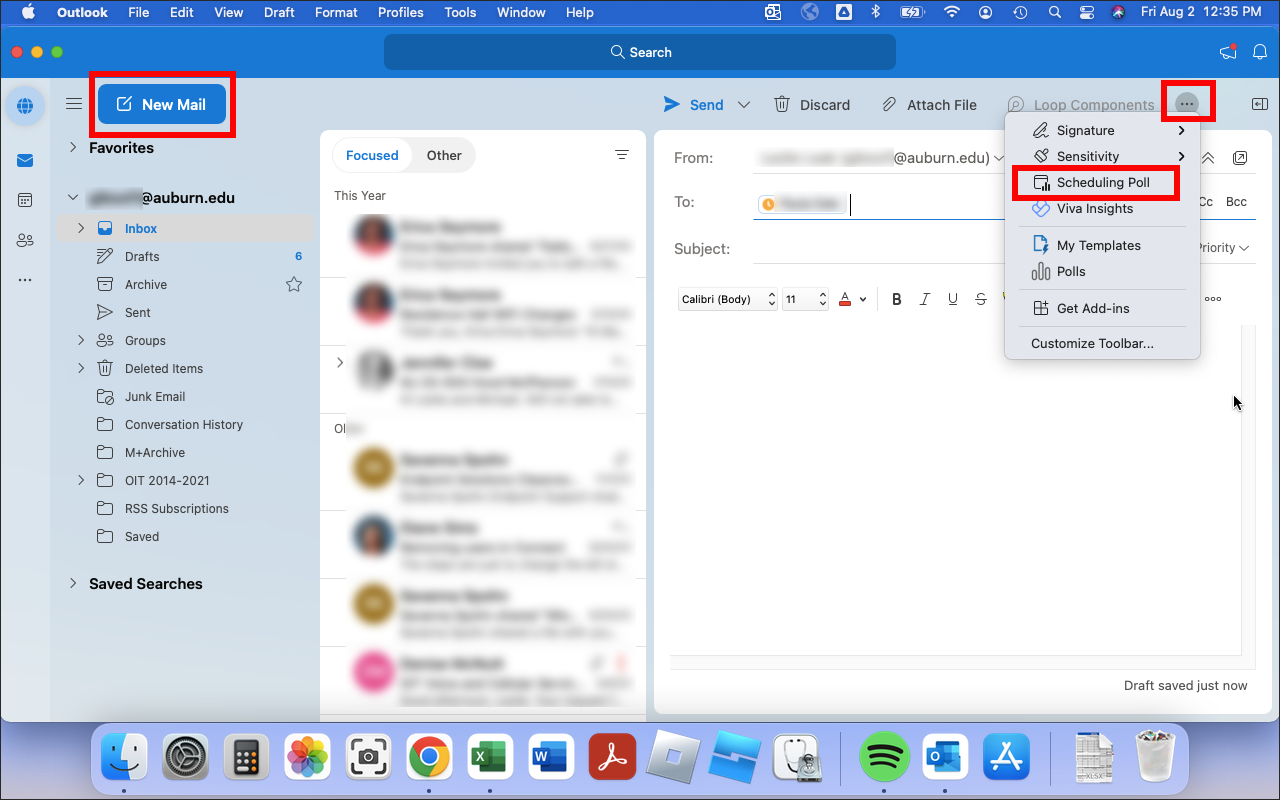Pop out compose window icon
This screenshot has height=800, width=1280.
coord(1240,158)
